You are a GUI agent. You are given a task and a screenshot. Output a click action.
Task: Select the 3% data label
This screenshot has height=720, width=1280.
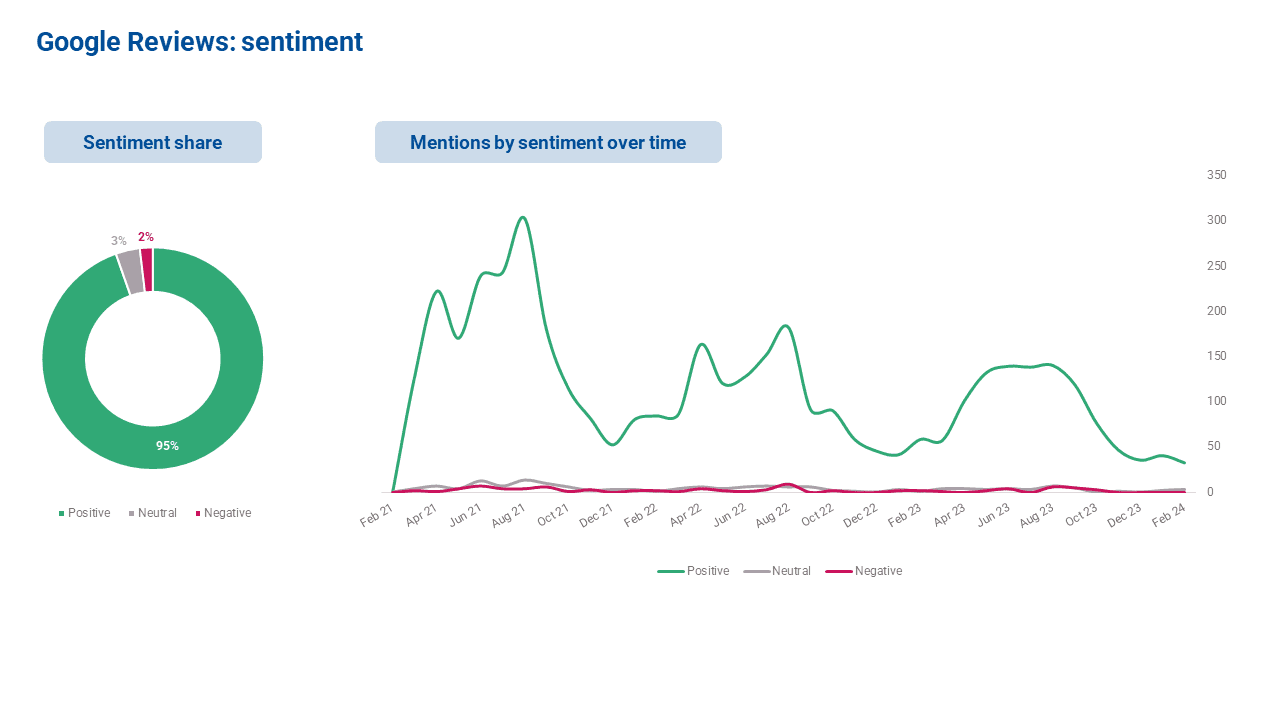(x=119, y=241)
